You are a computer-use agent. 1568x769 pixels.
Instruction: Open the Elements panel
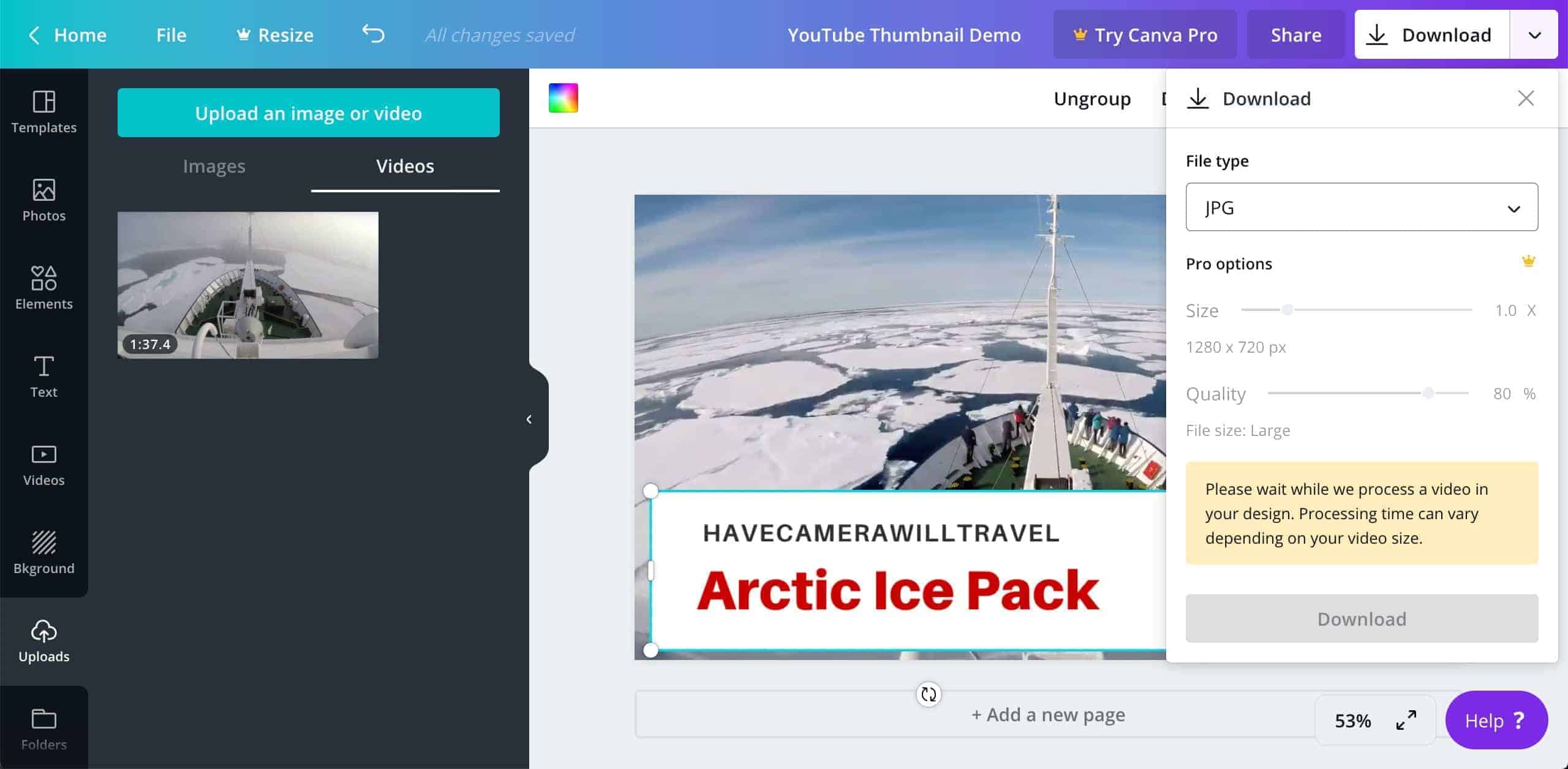43,288
